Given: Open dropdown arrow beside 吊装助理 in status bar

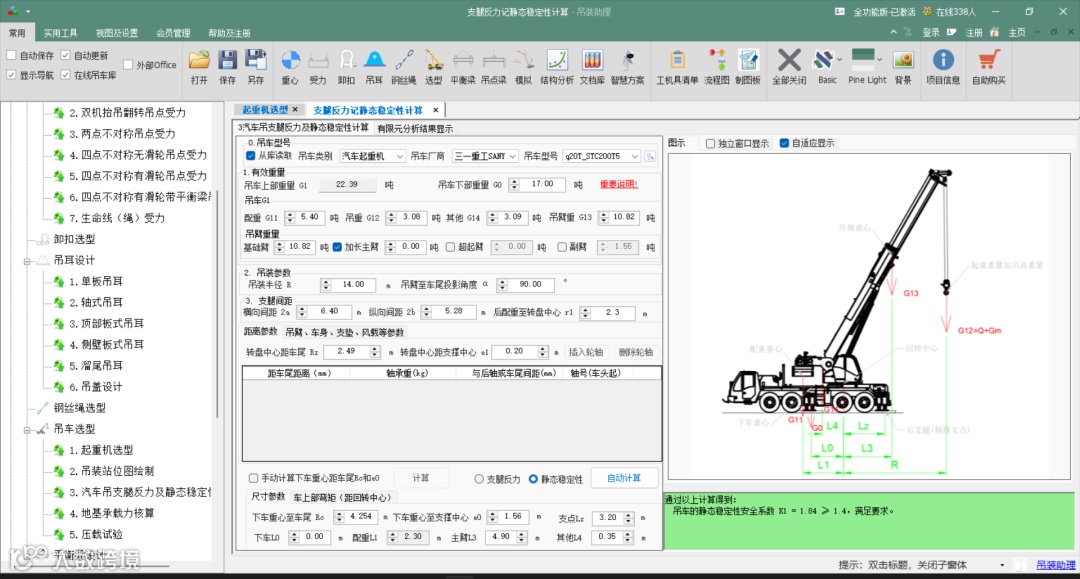Looking at the screenshot, I should 1001,565.
